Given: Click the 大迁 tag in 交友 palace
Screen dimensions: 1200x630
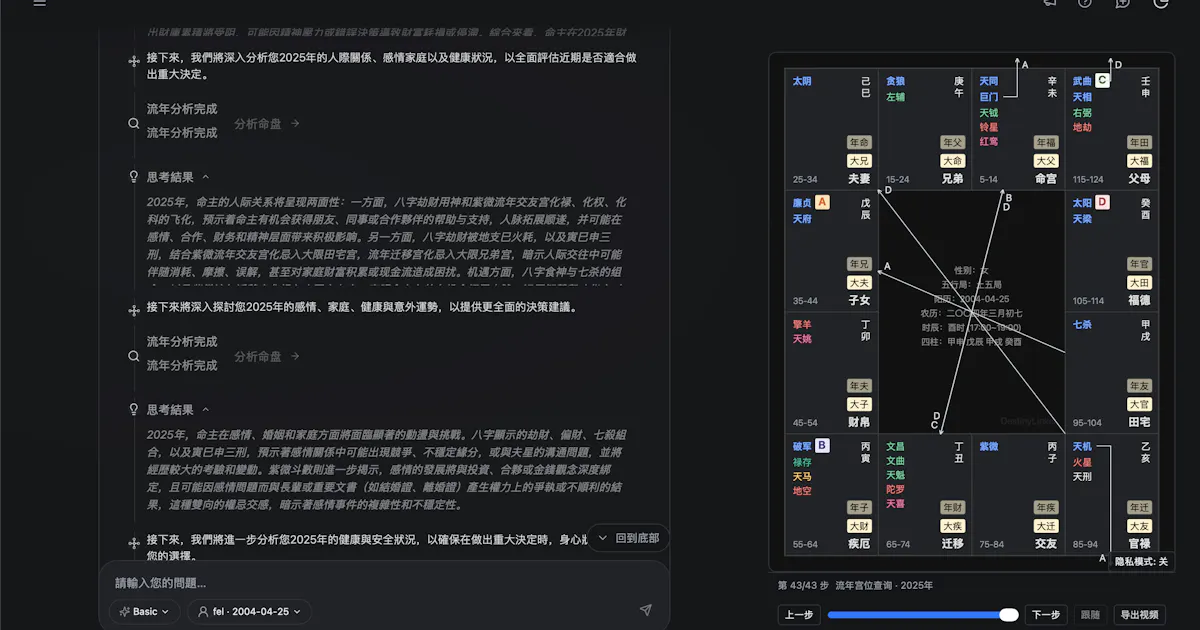Looking at the screenshot, I should (1046, 526).
